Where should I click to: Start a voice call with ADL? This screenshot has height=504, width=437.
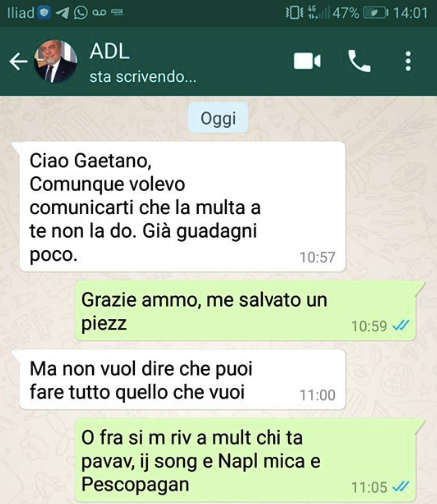[x=359, y=61]
